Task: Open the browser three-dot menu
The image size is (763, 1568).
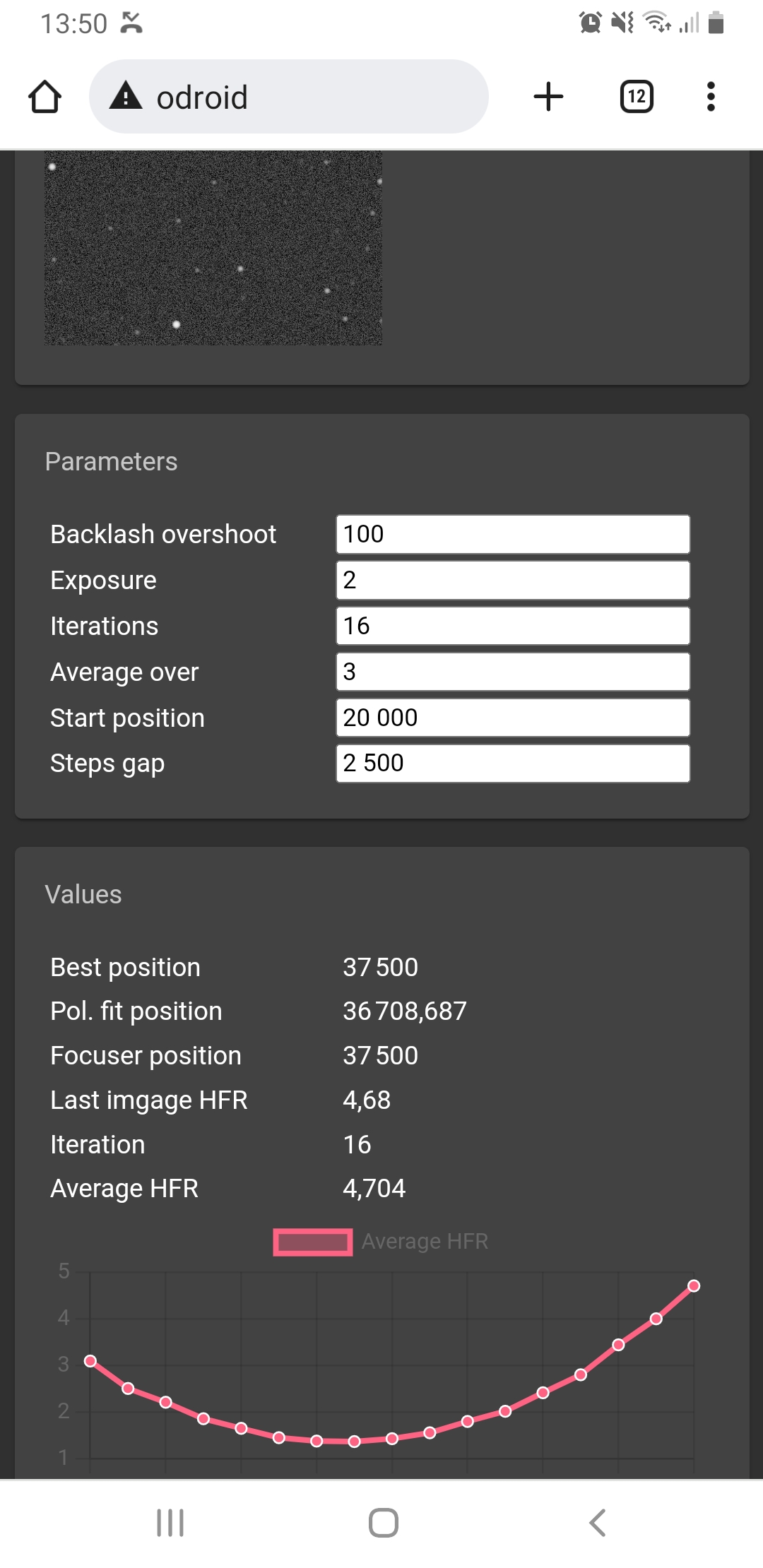Action: pos(711,97)
